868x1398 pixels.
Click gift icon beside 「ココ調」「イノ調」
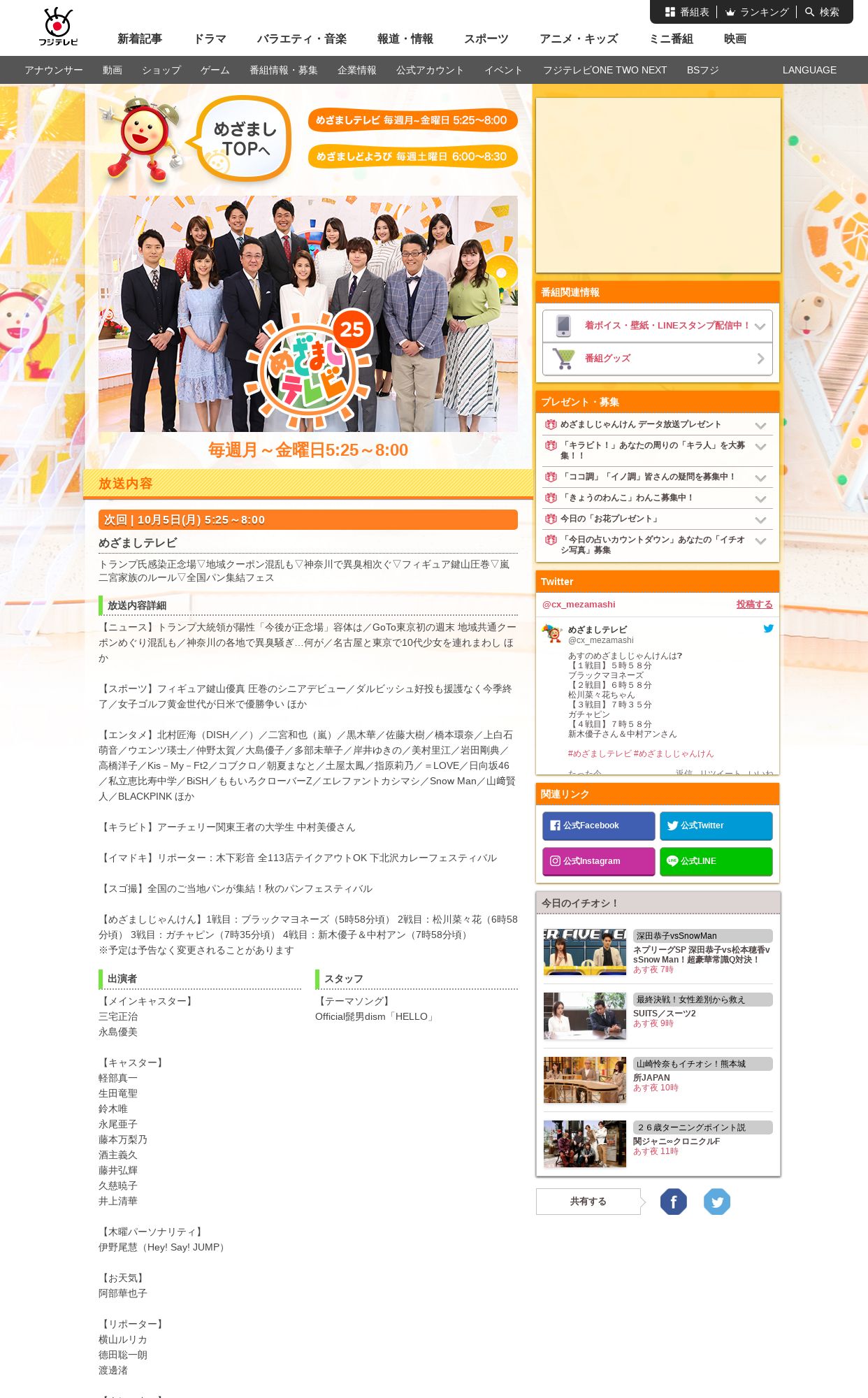click(x=551, y=477)
